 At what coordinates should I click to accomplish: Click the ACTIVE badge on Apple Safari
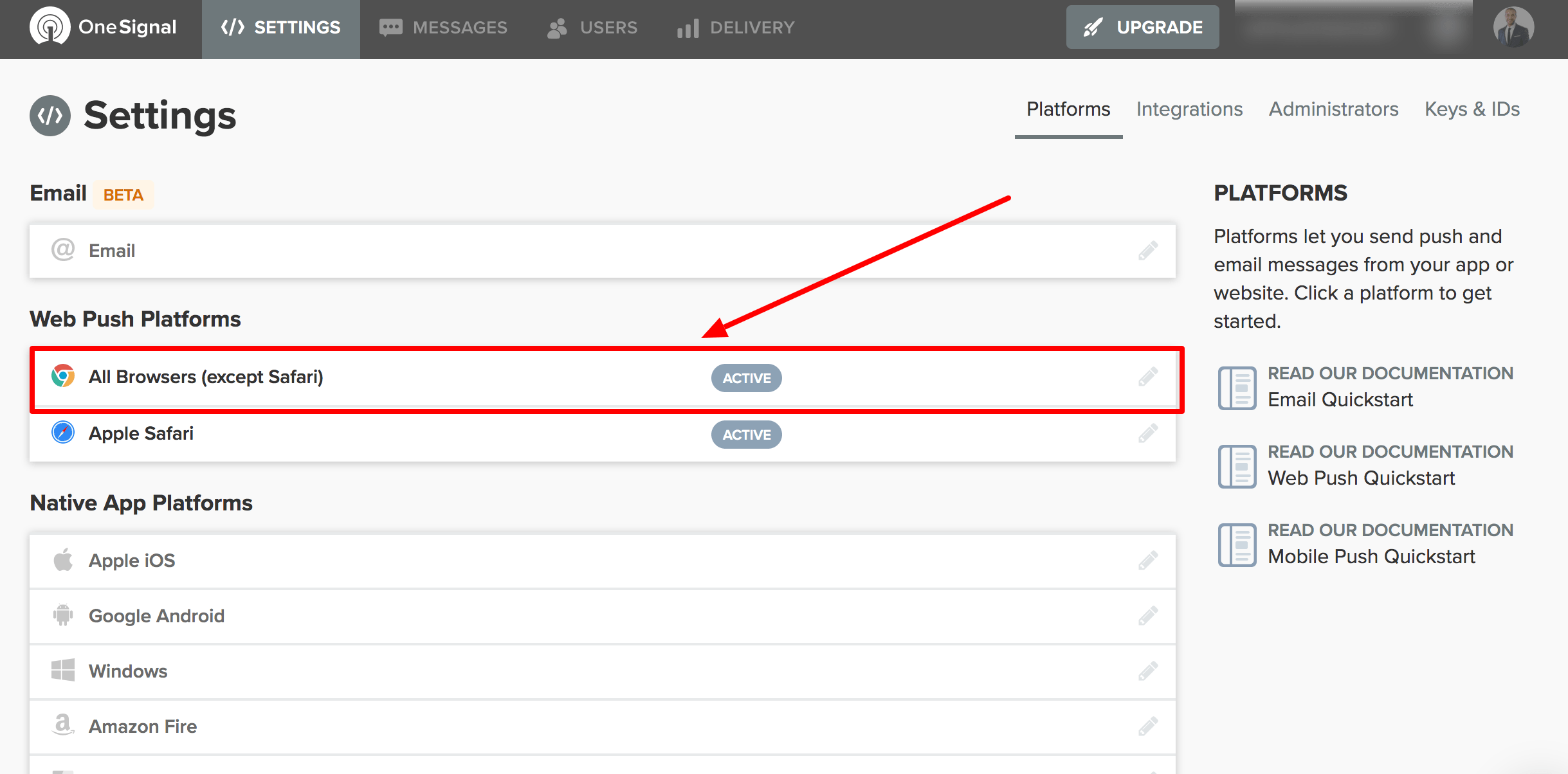(x=746, y=435)
